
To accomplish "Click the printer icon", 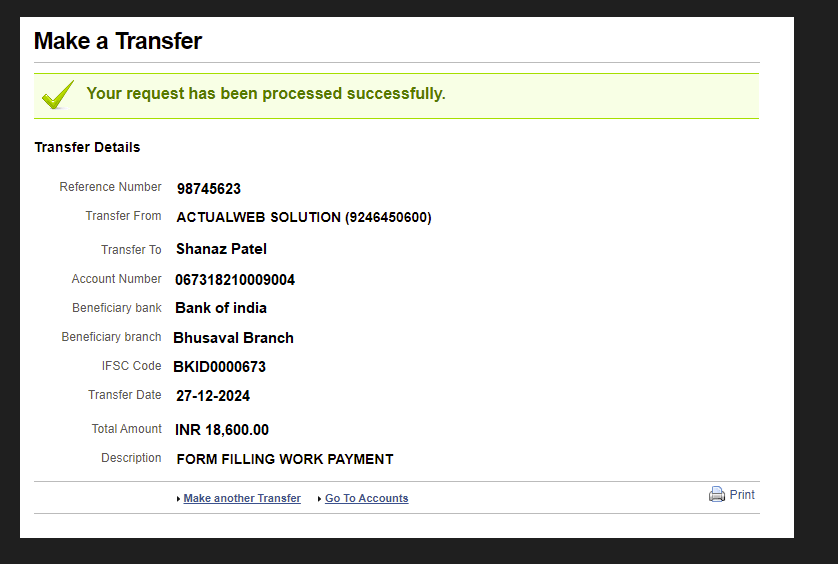I will (717, 495).
